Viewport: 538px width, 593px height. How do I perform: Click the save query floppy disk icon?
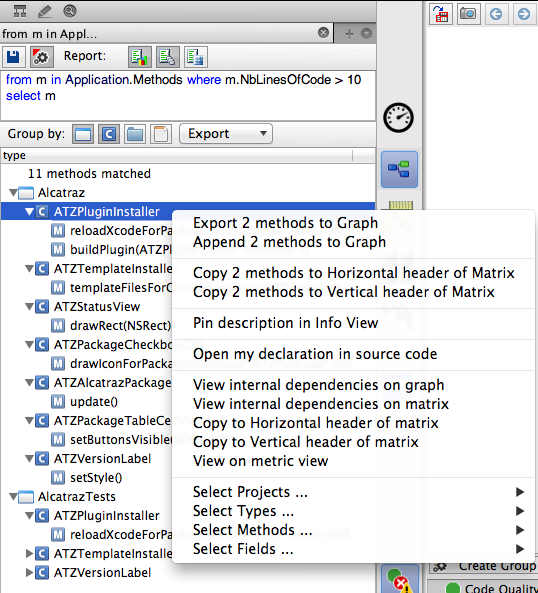(14, 57)
